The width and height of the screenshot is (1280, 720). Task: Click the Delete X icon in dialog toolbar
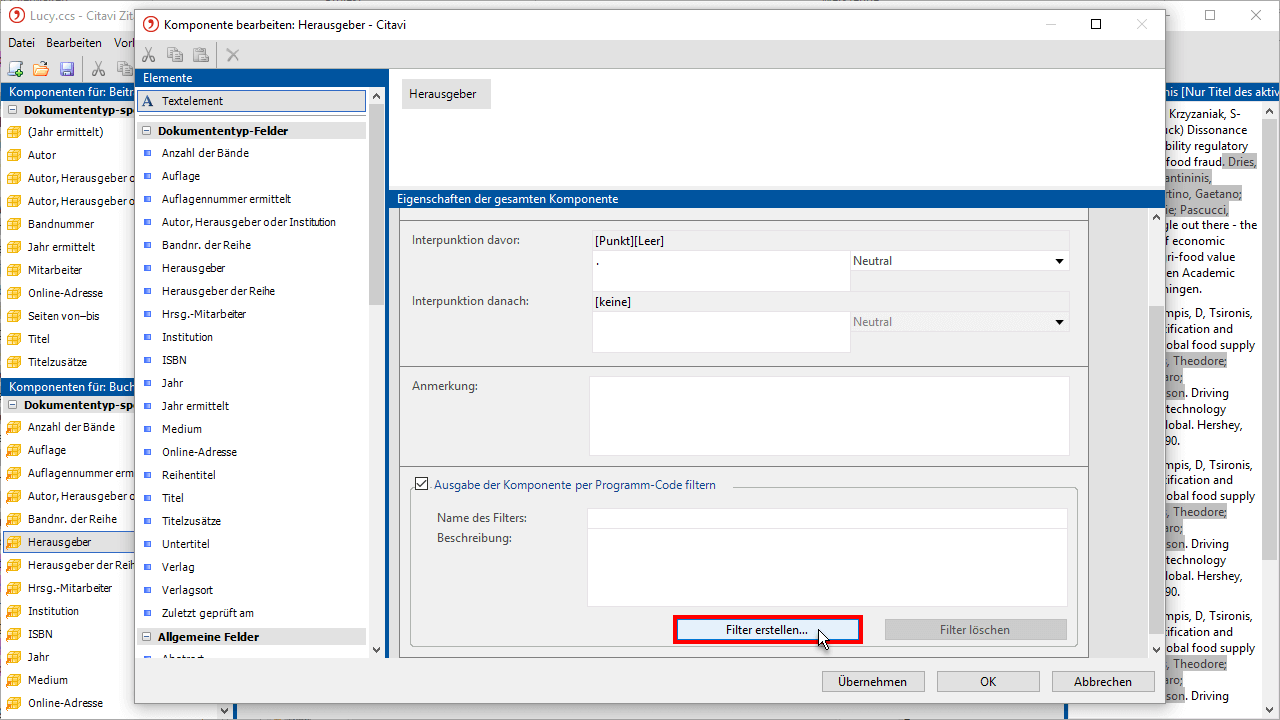point(233,55)
